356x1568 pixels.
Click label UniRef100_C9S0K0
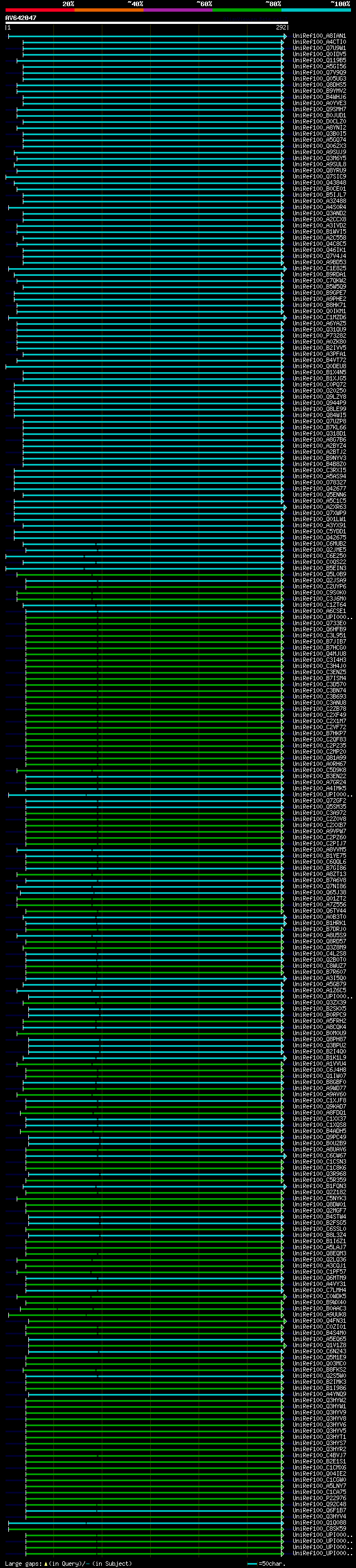coord(319,592)
